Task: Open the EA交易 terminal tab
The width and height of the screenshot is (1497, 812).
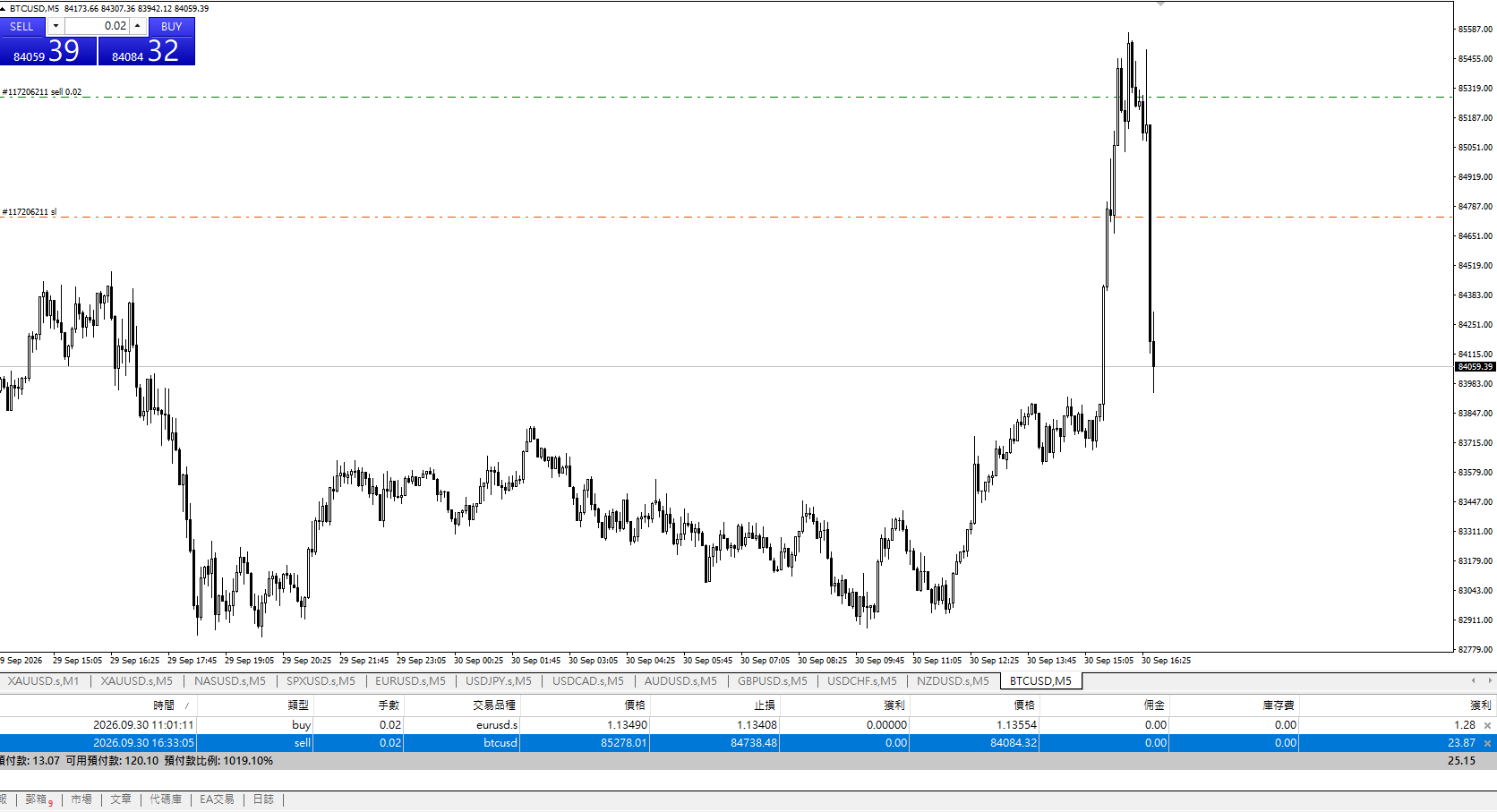Action: click(x=217, y=799)
